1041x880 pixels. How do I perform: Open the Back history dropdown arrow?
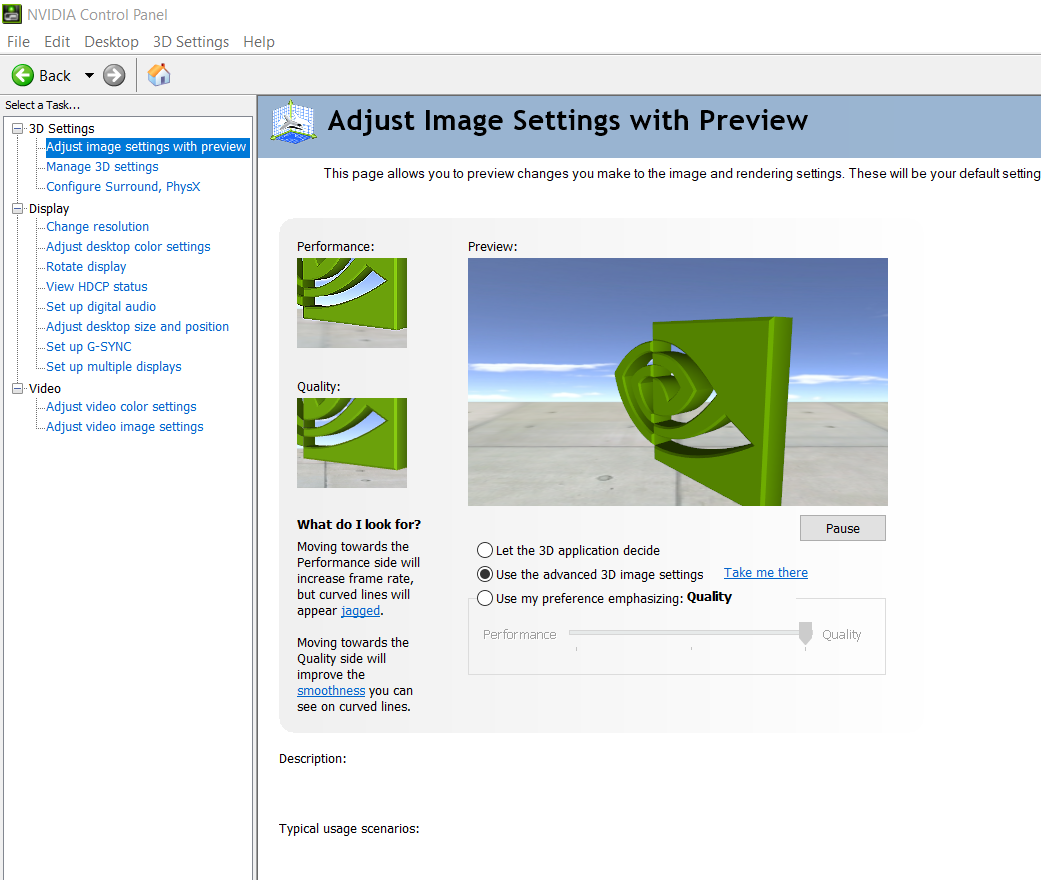point(89,76)
